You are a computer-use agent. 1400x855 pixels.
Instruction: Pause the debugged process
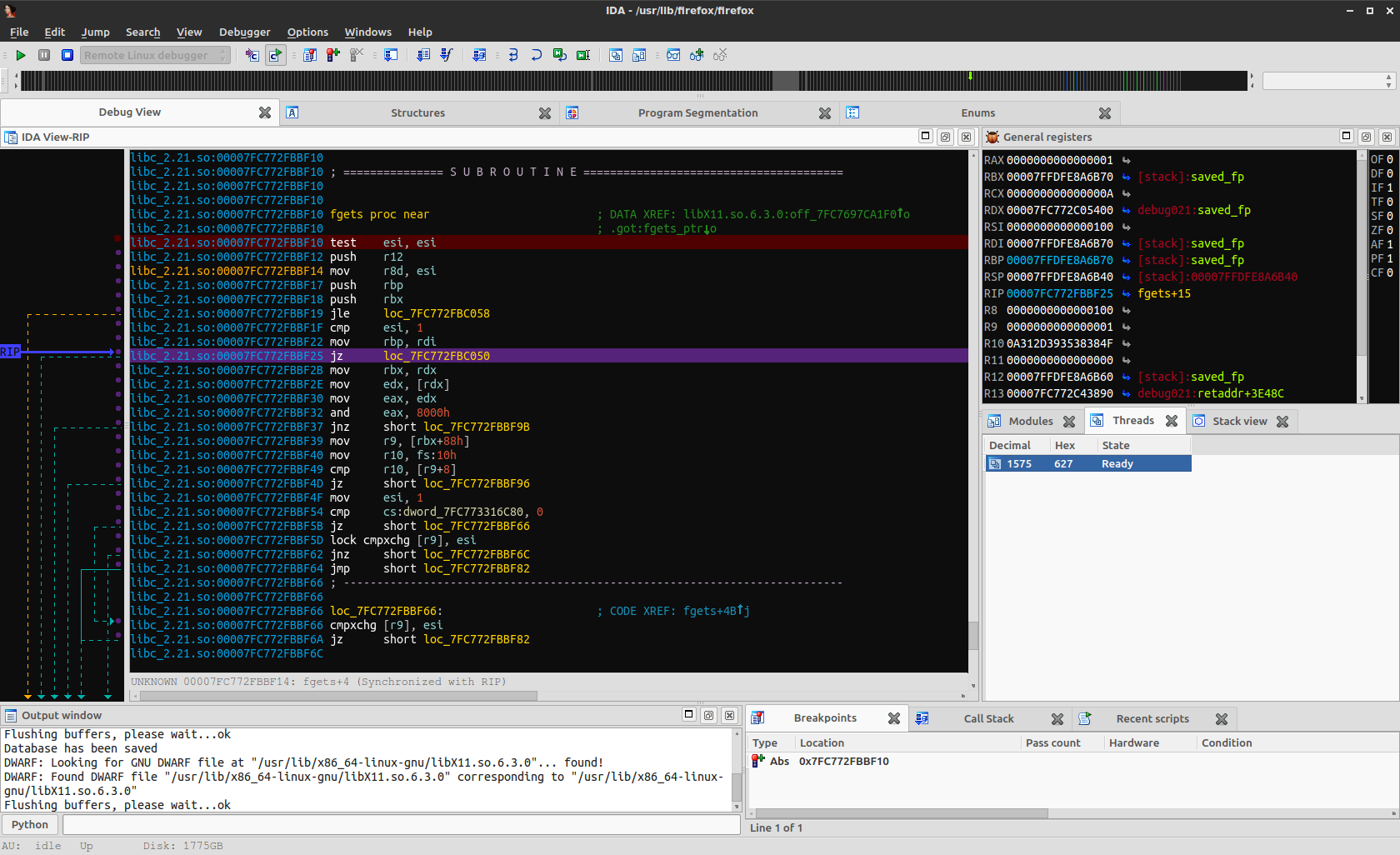[44, 55]
